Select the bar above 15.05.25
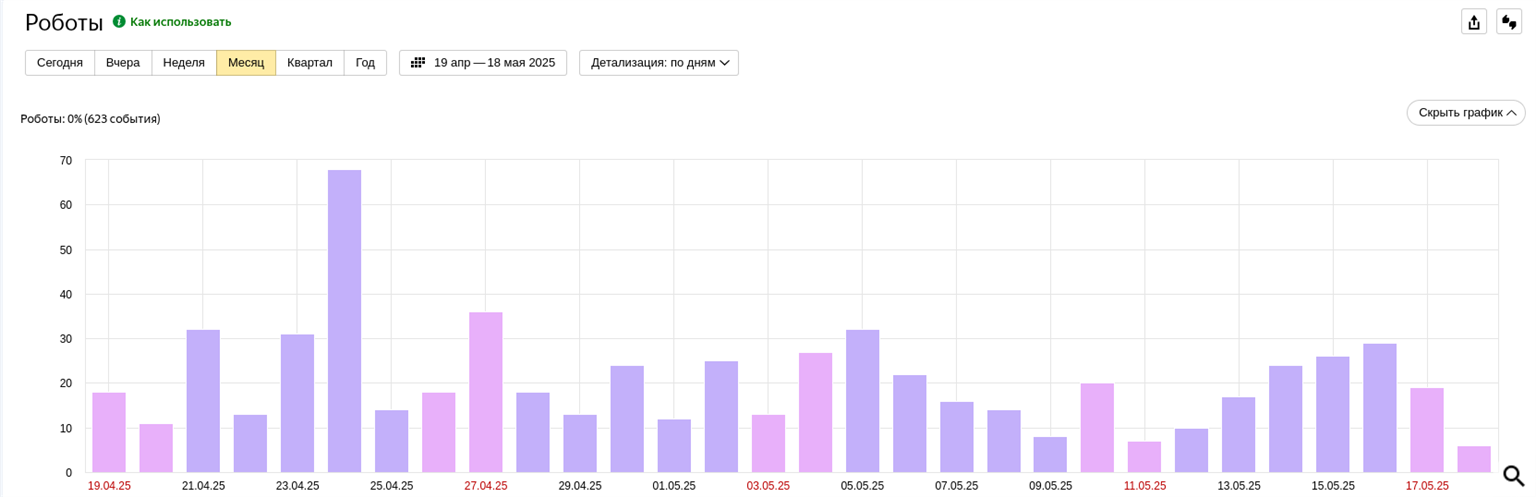This screenshot has height=497, width=1536. [1333, 414]
